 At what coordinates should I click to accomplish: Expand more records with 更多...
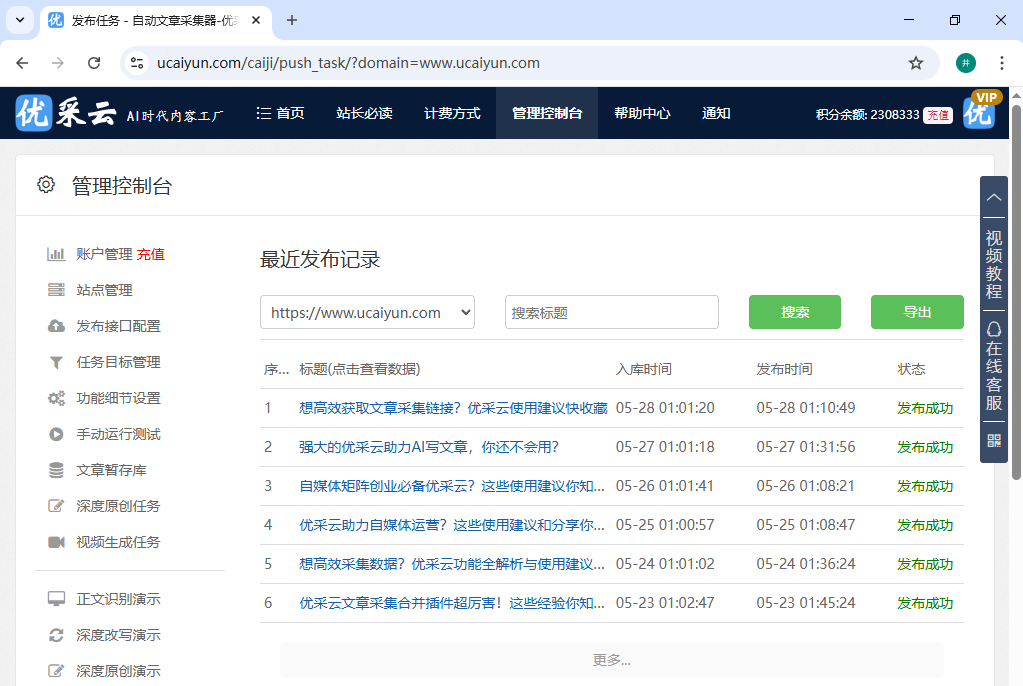(611, 659)
